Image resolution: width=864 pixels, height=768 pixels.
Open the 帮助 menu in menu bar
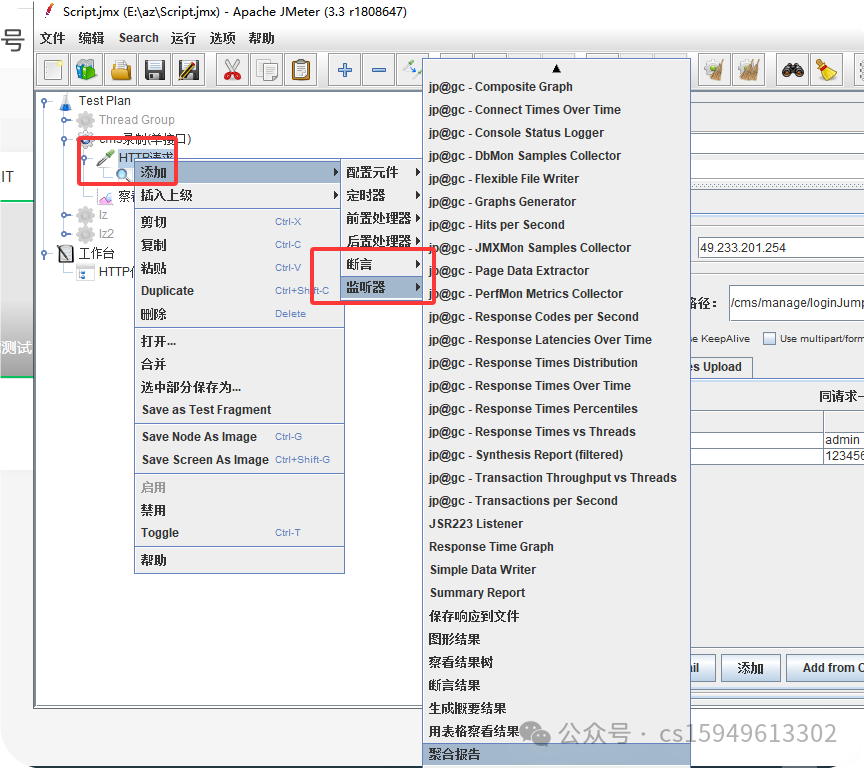(x=261, y=38)
